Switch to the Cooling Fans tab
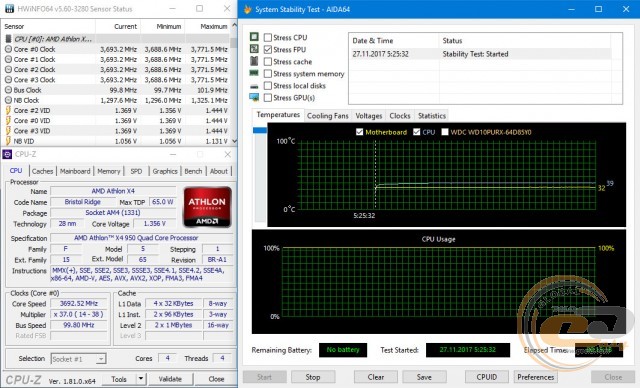The height and width of the screenshot is (388, 640). click(x=328, y=116)
